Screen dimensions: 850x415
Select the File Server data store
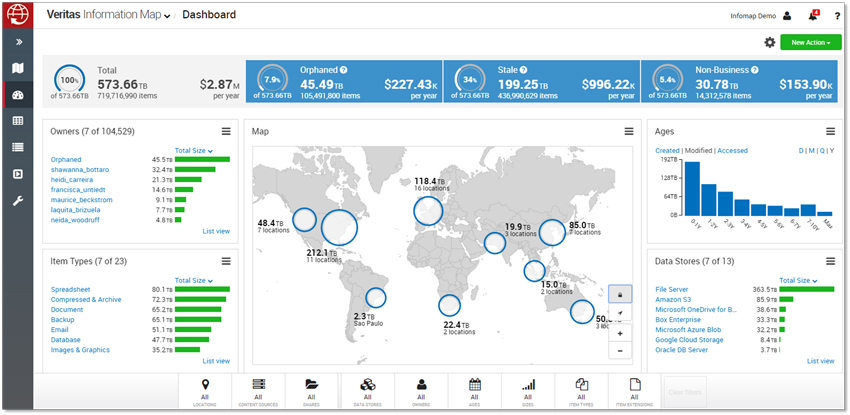point(672,289)
